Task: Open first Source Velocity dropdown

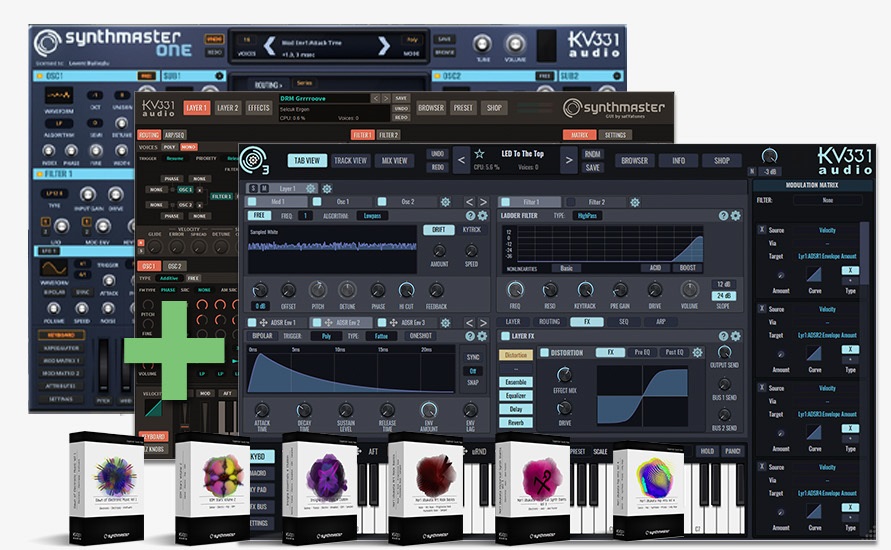Action: 827,230
